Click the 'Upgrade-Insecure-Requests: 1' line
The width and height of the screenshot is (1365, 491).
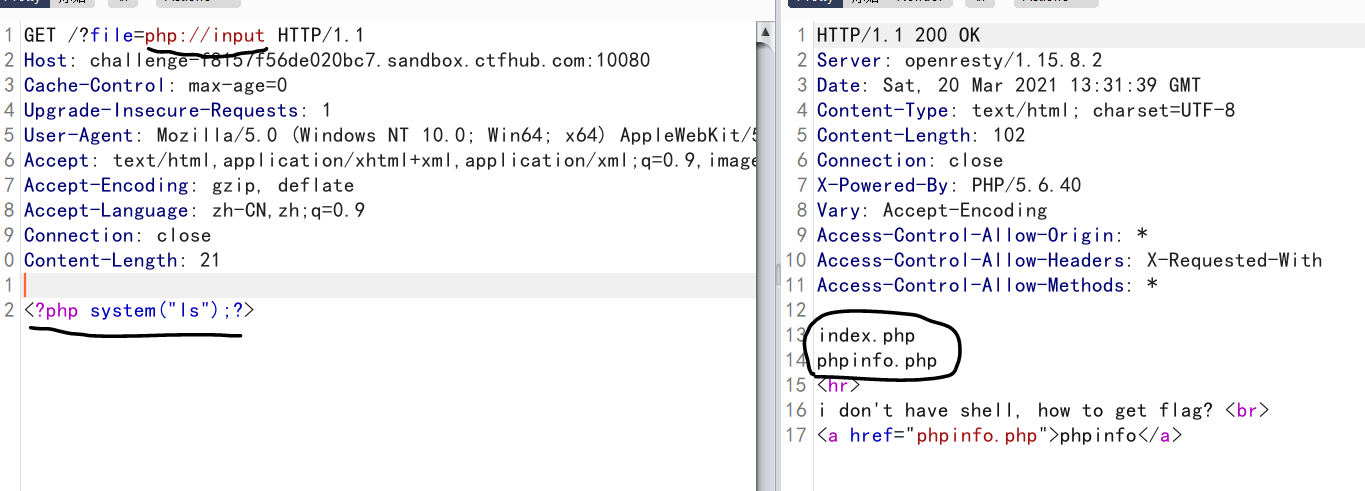pyautogui.click(x=178, y=110)
